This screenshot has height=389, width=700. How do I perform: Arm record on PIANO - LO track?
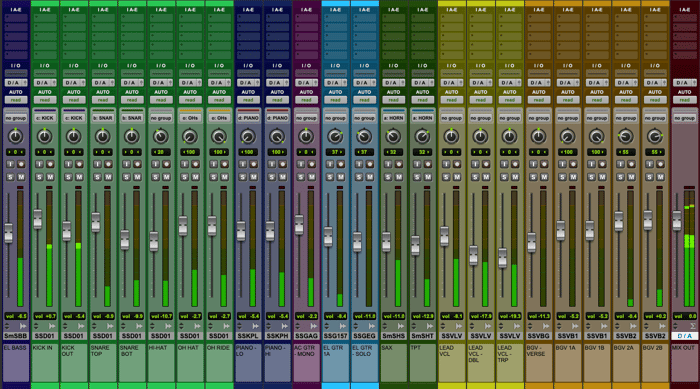(x=254, y=164)
